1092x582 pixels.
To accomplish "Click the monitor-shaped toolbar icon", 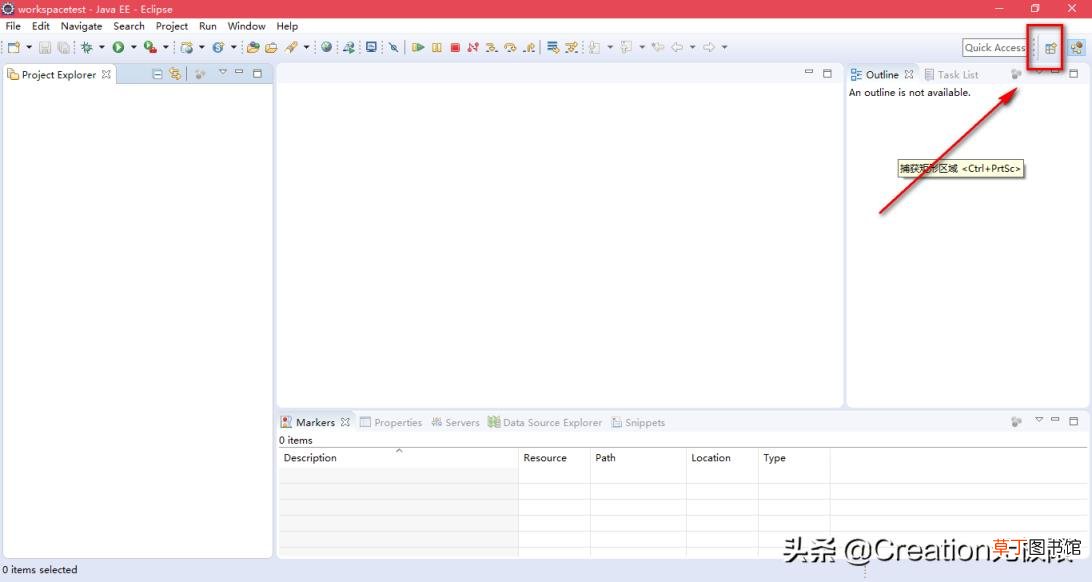I will click(371, 47).
